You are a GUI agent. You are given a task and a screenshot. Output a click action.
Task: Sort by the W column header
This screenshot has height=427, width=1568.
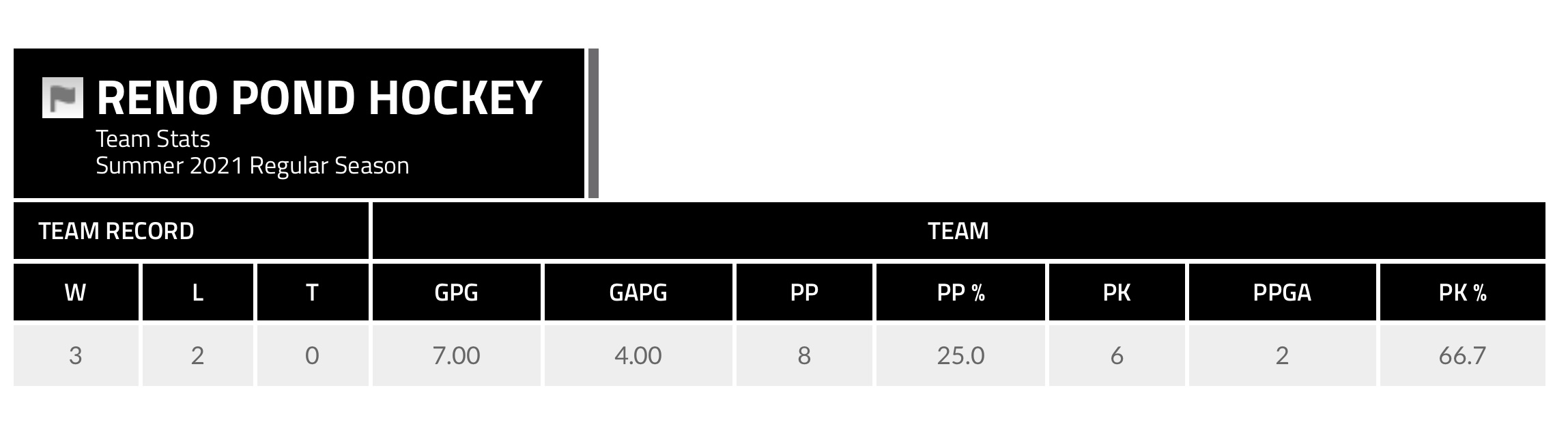click(75, 292)
